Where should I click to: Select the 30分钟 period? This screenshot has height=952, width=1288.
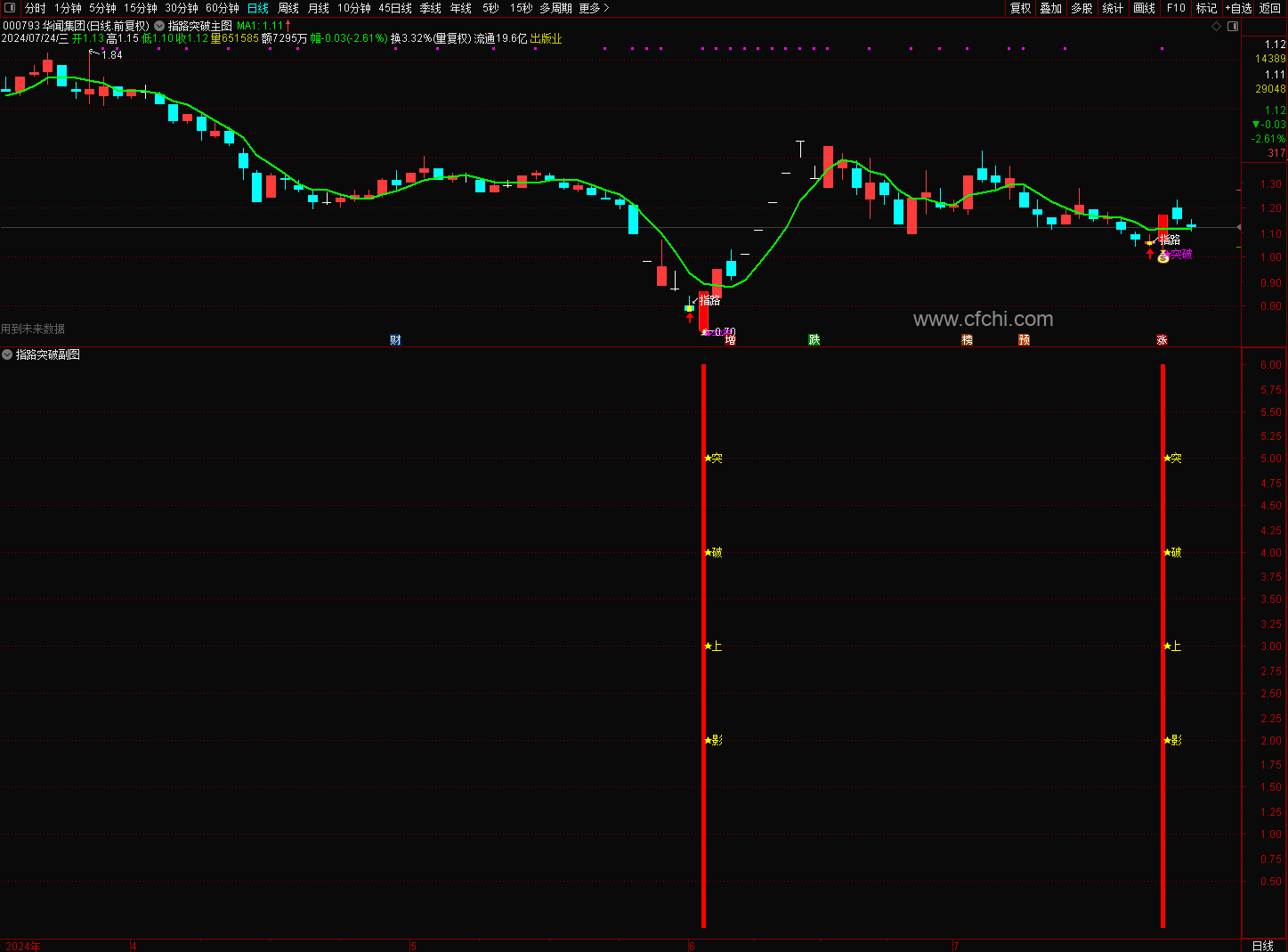pyautogui.click(x=182, y=8)
